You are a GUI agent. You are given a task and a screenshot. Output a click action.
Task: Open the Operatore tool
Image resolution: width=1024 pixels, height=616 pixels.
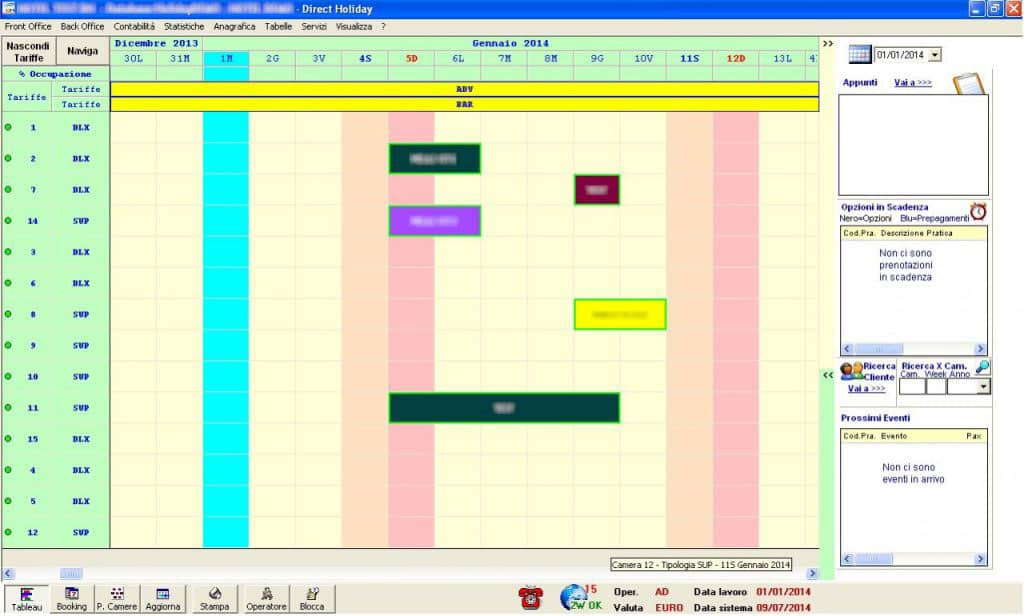click(x=266, y=599)
